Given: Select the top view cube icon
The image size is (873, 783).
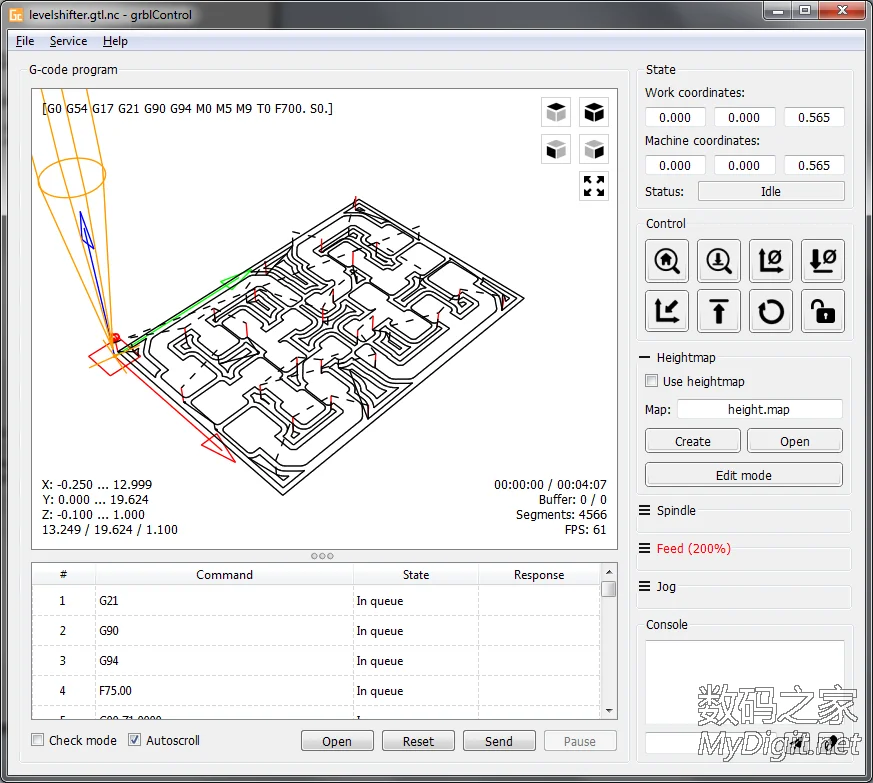Looking at the screenshot, I should (x=556, y=112).
